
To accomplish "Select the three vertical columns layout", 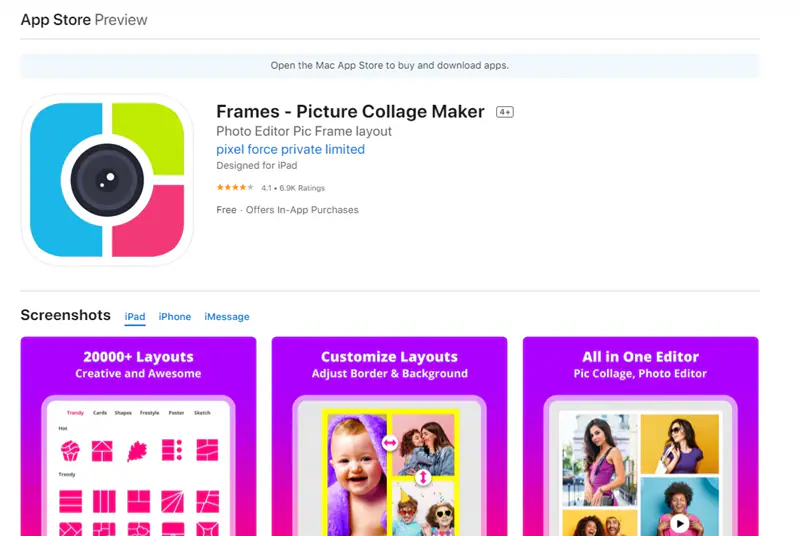I will pos(104,501).
